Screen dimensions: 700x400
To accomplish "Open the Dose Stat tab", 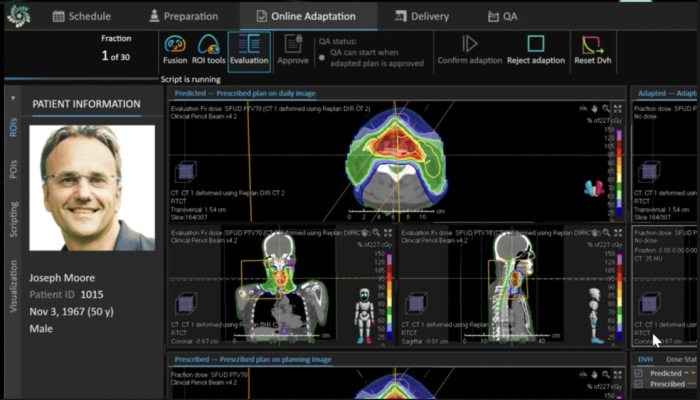I will click(684, 358).
